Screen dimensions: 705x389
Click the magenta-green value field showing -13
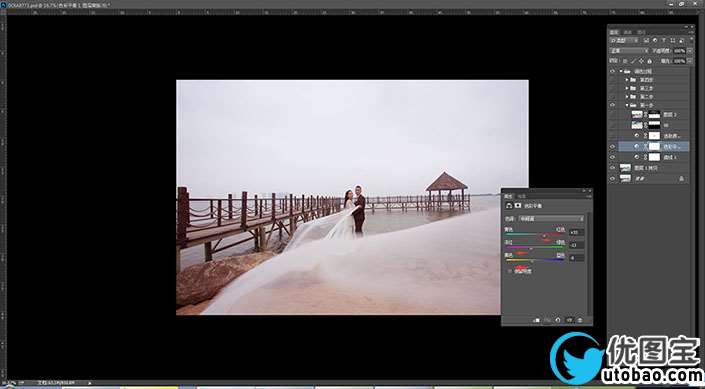tap(577, 245)
